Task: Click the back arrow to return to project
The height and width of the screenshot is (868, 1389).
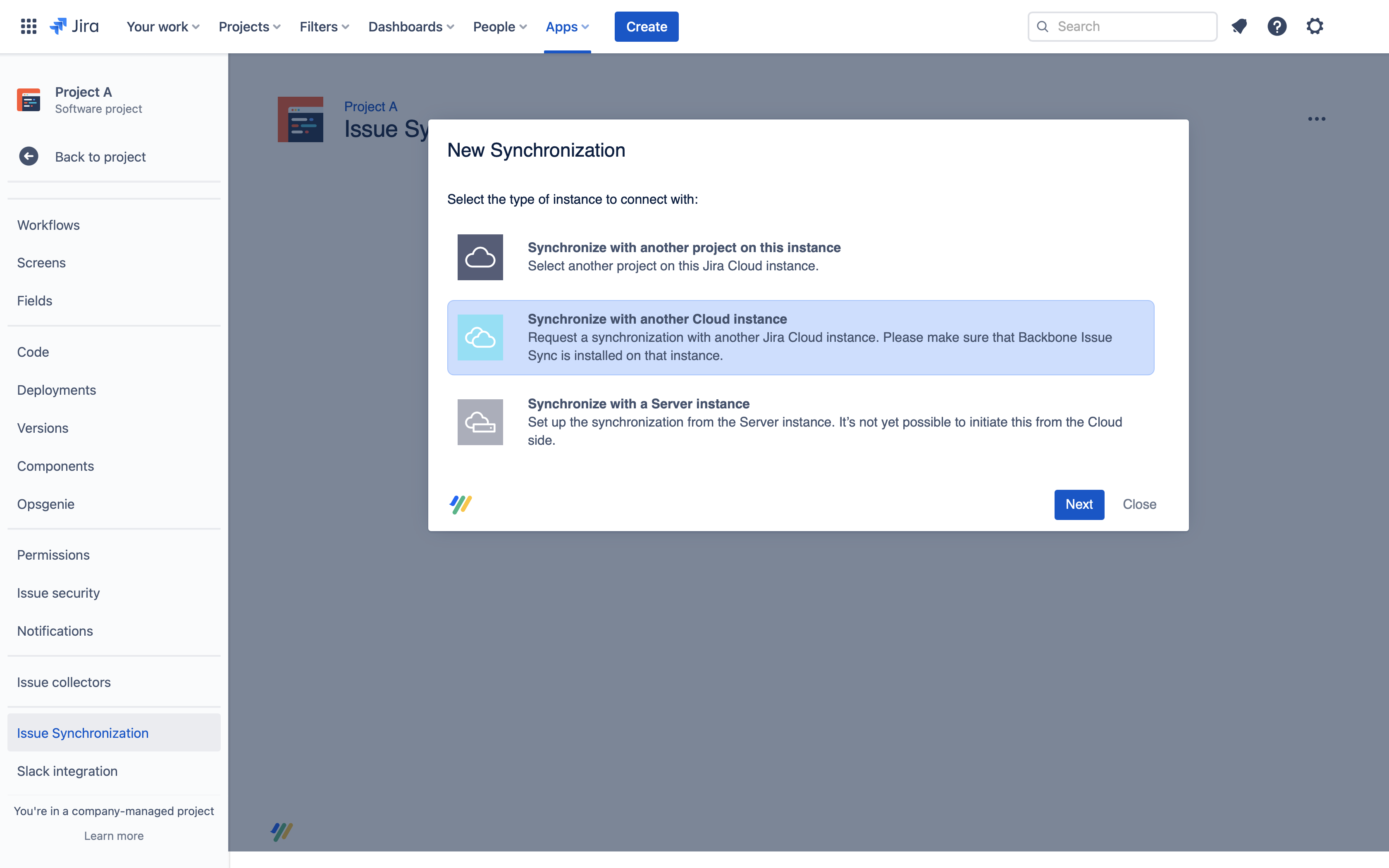Action: point(28,156)
